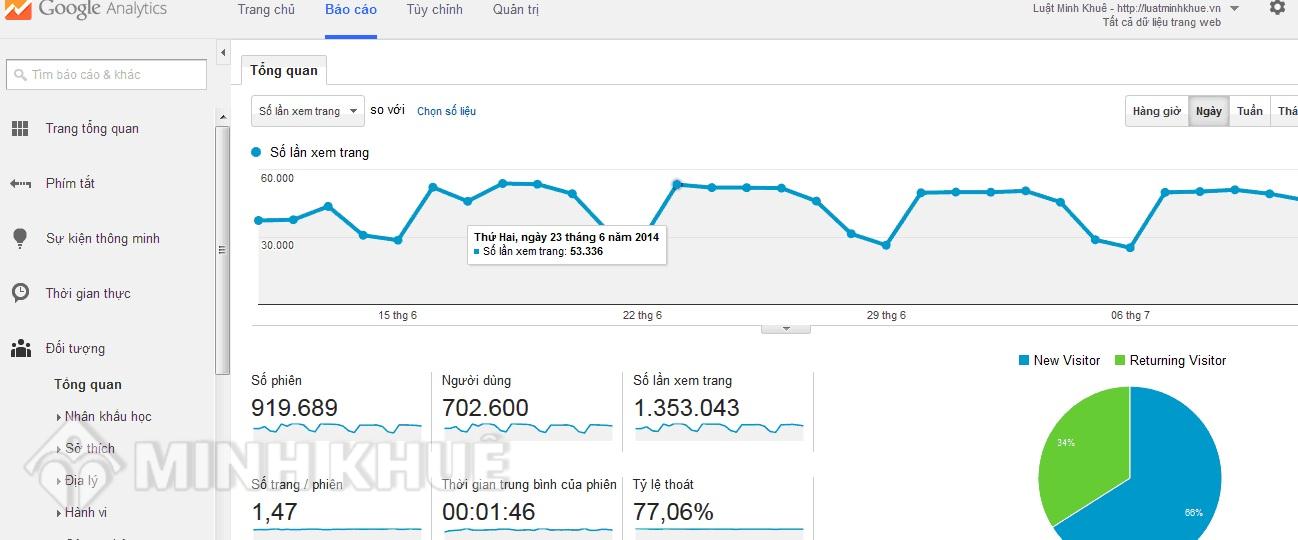Click the Trang tổng quan dashboard icon

click(x=20, y=128)
